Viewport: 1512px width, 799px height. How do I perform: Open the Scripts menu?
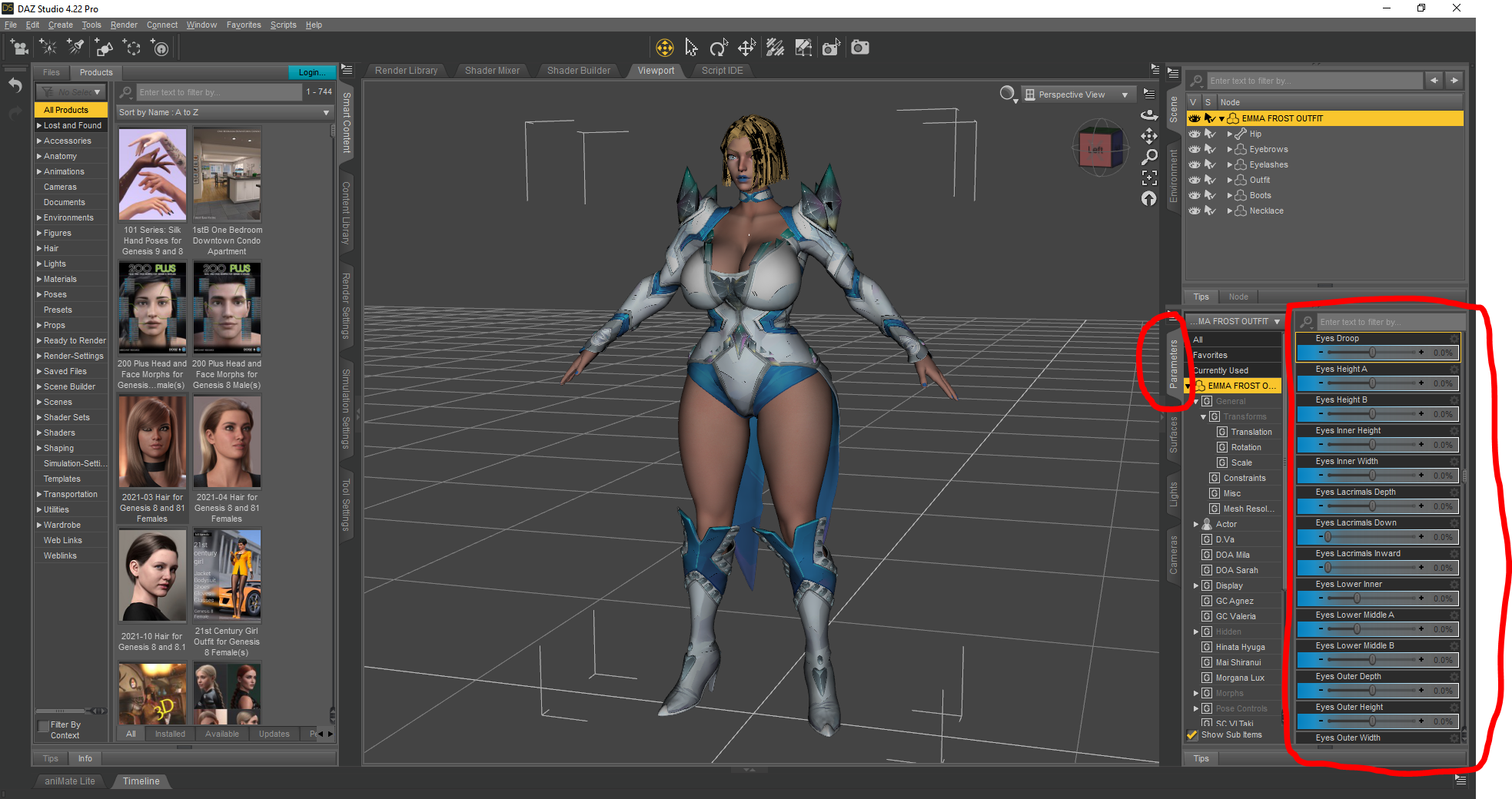tap(283, 25)
